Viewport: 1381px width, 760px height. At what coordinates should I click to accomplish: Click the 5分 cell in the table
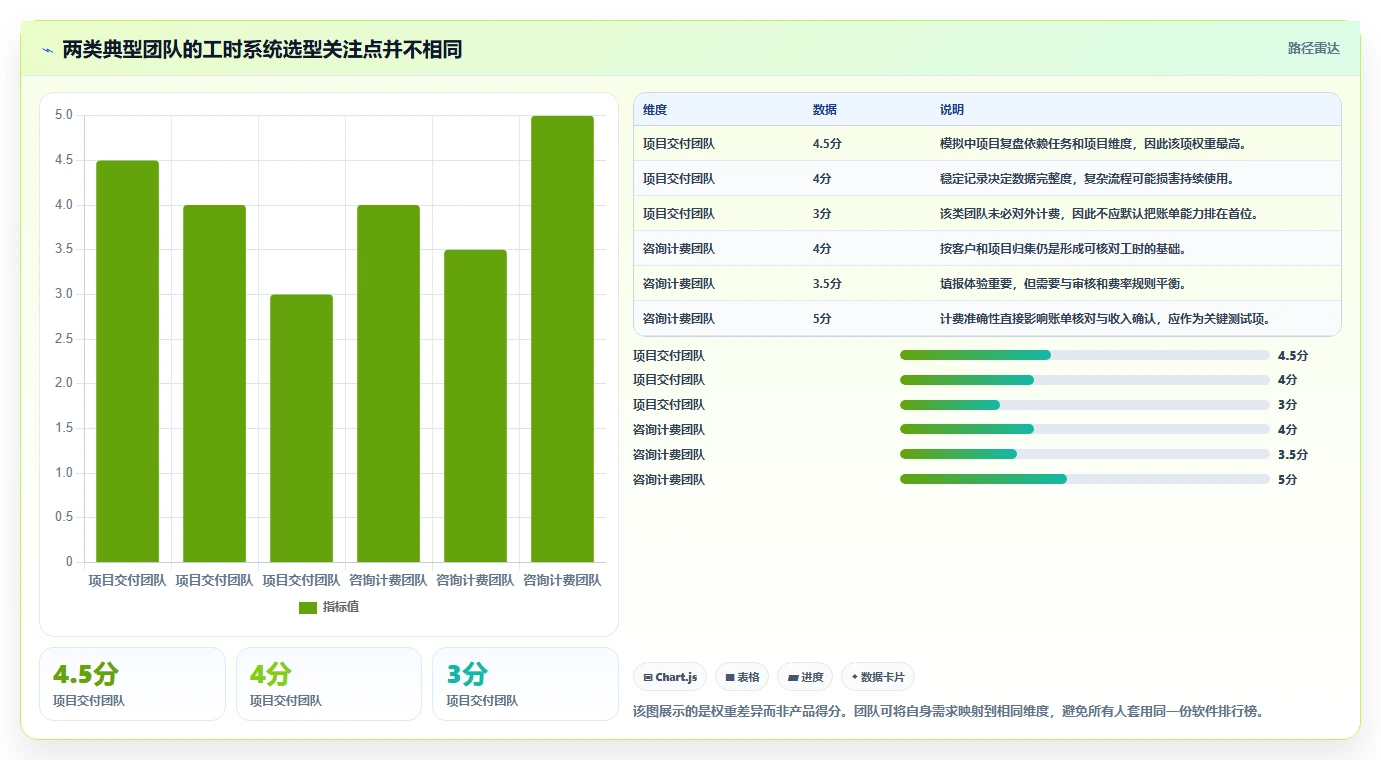822,318
